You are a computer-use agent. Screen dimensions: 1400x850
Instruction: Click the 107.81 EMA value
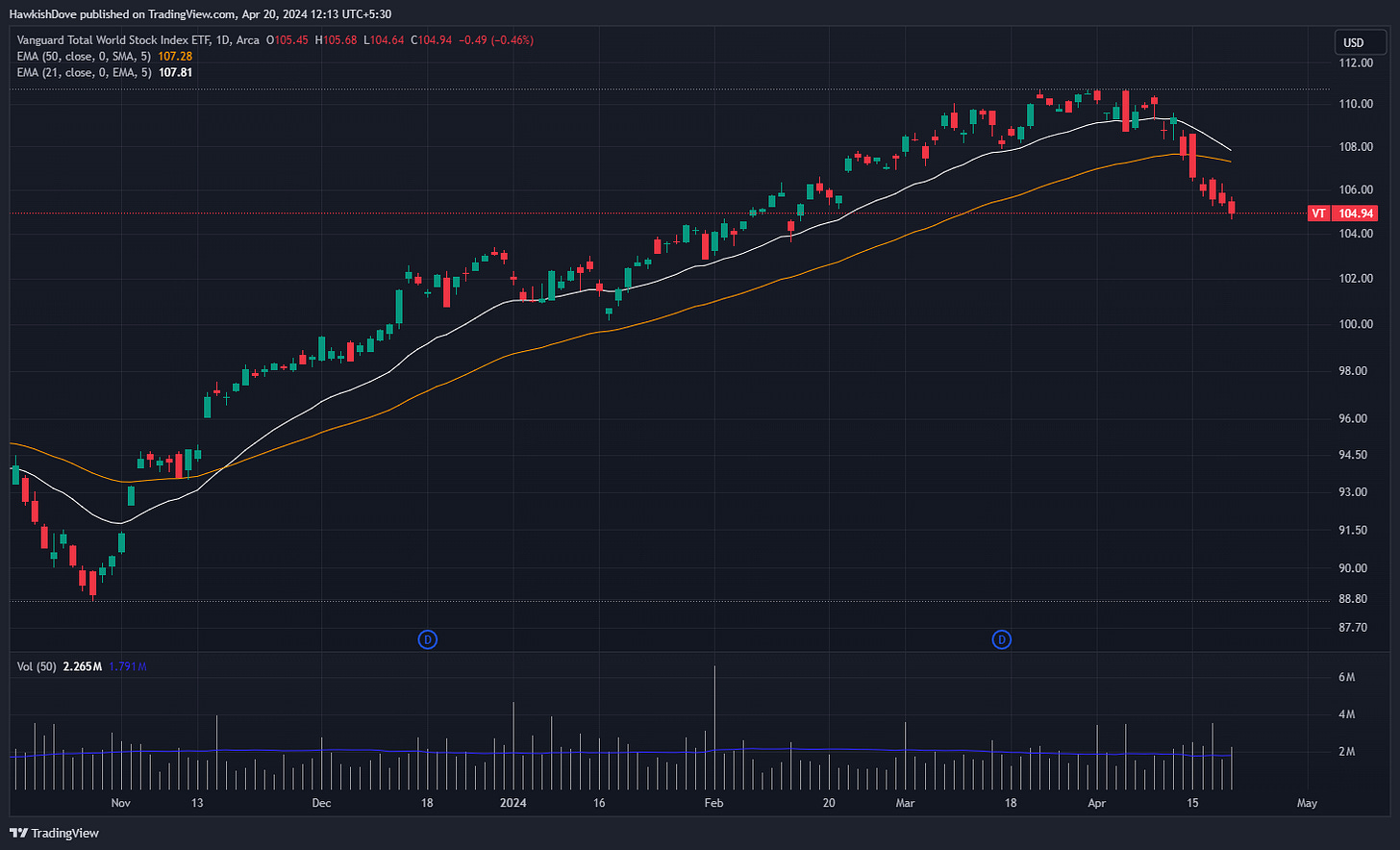(x=175, y=72)
